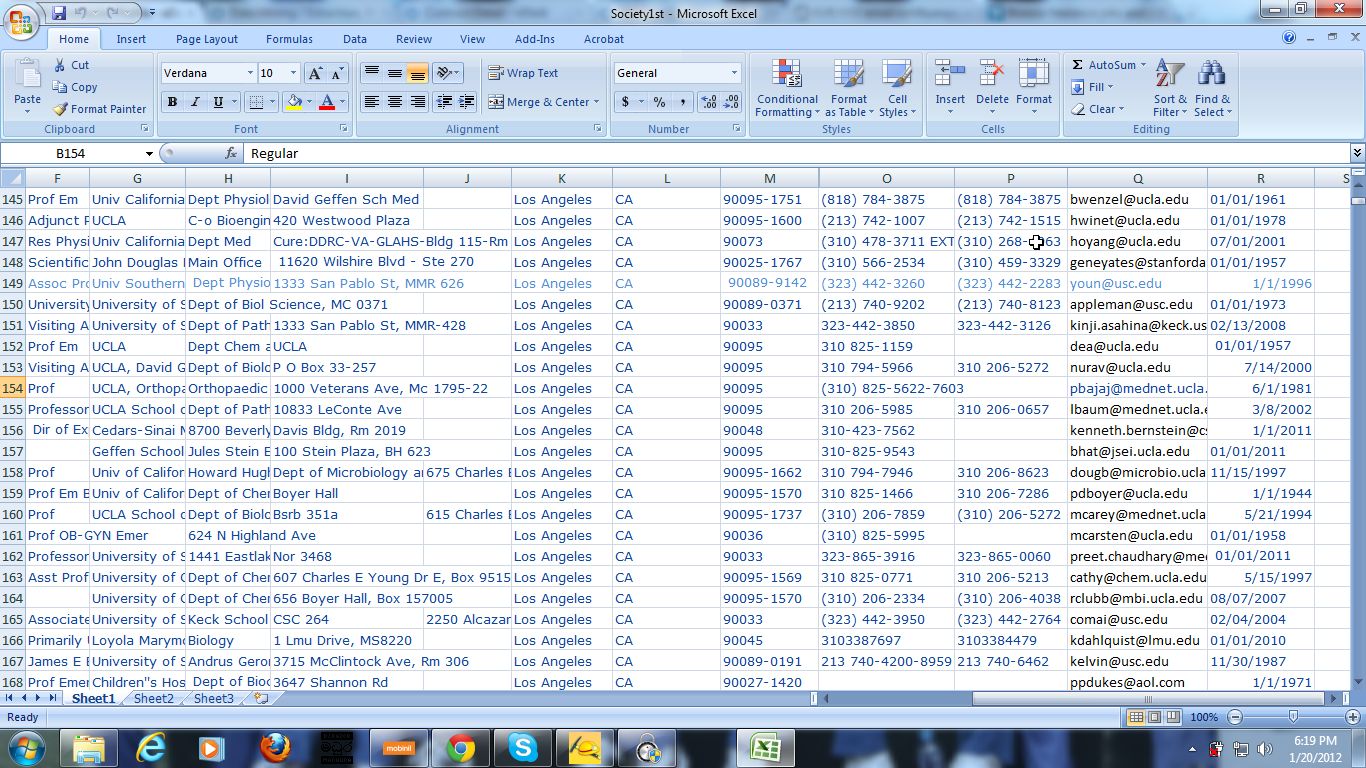Select the Sheet3 worksheet tab
The width and height of the screenshot is (1366, 768).
coord(214,699)
